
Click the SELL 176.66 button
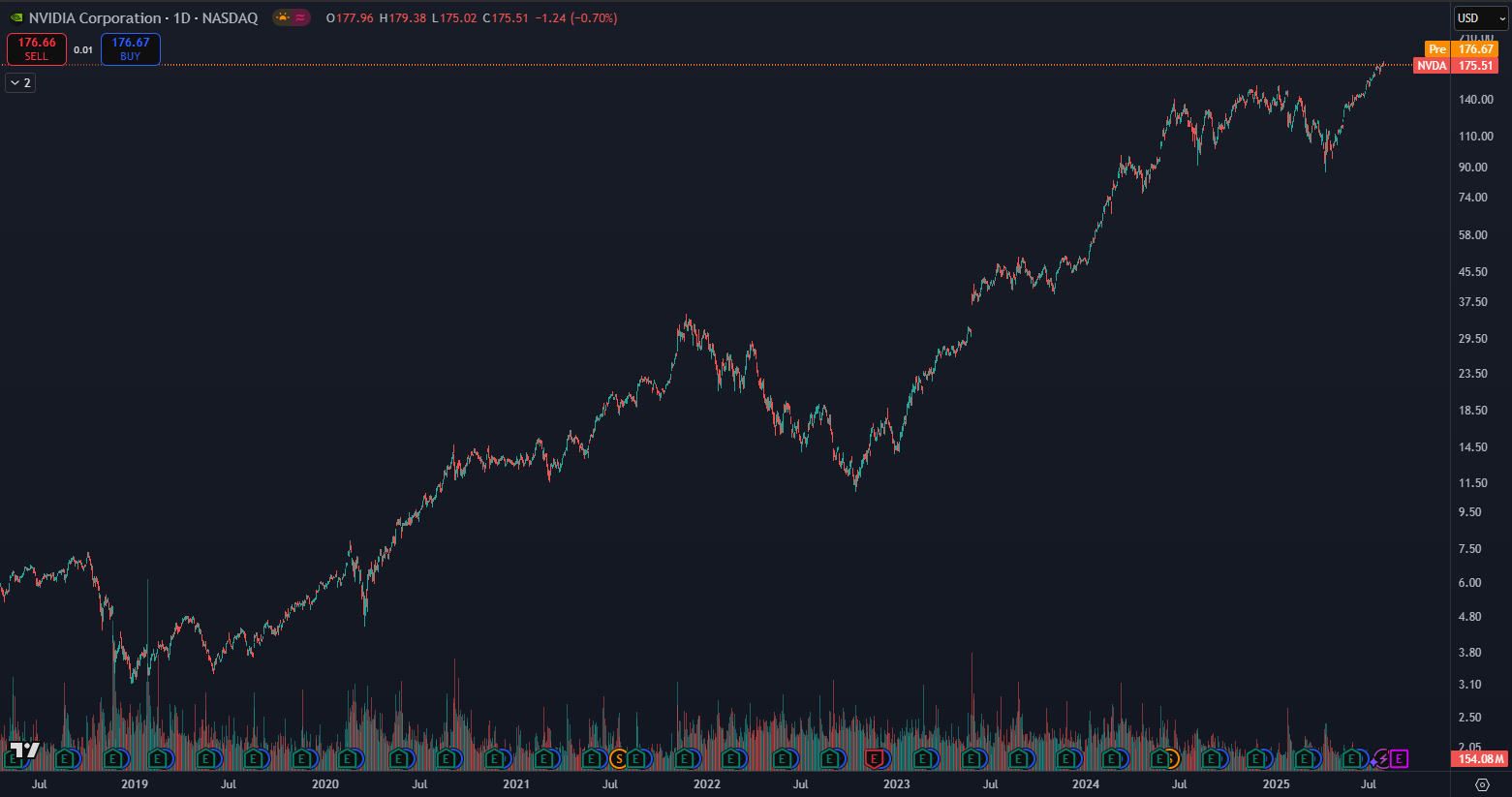[37, 49]
